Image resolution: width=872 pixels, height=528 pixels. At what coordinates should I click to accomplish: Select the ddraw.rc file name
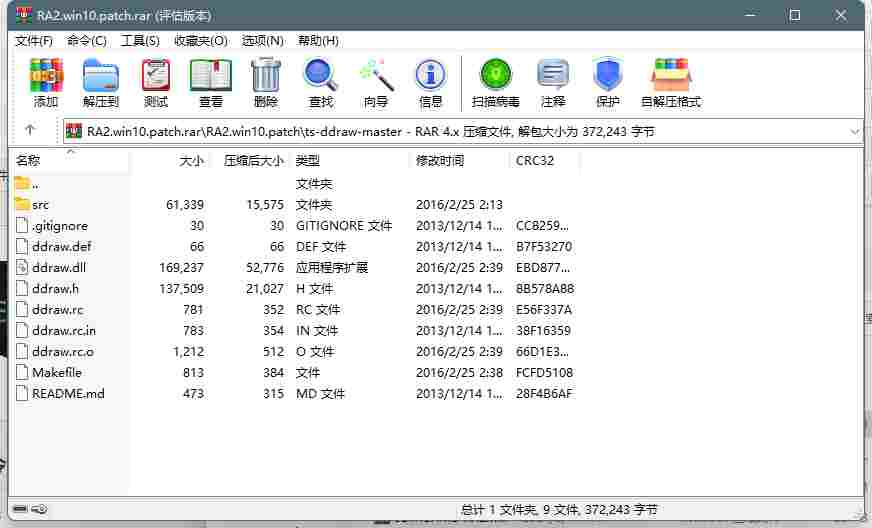coord(58,309)
